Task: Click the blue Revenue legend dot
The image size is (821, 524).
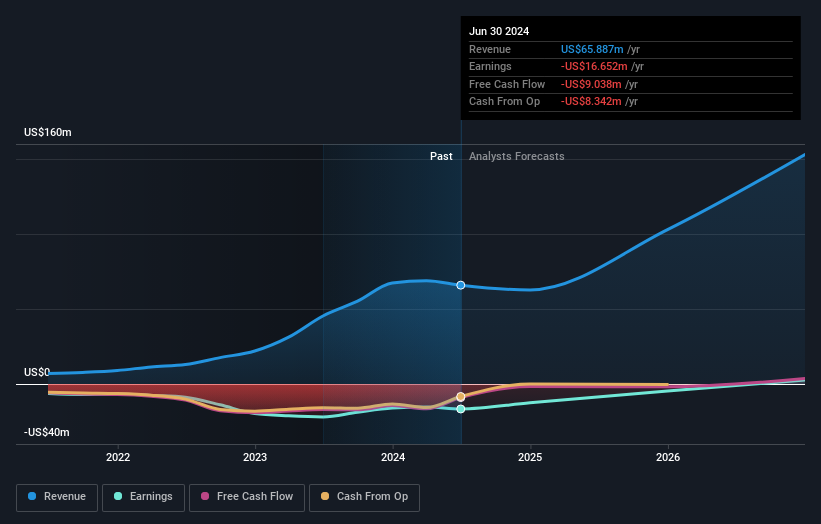Action: 32,496
